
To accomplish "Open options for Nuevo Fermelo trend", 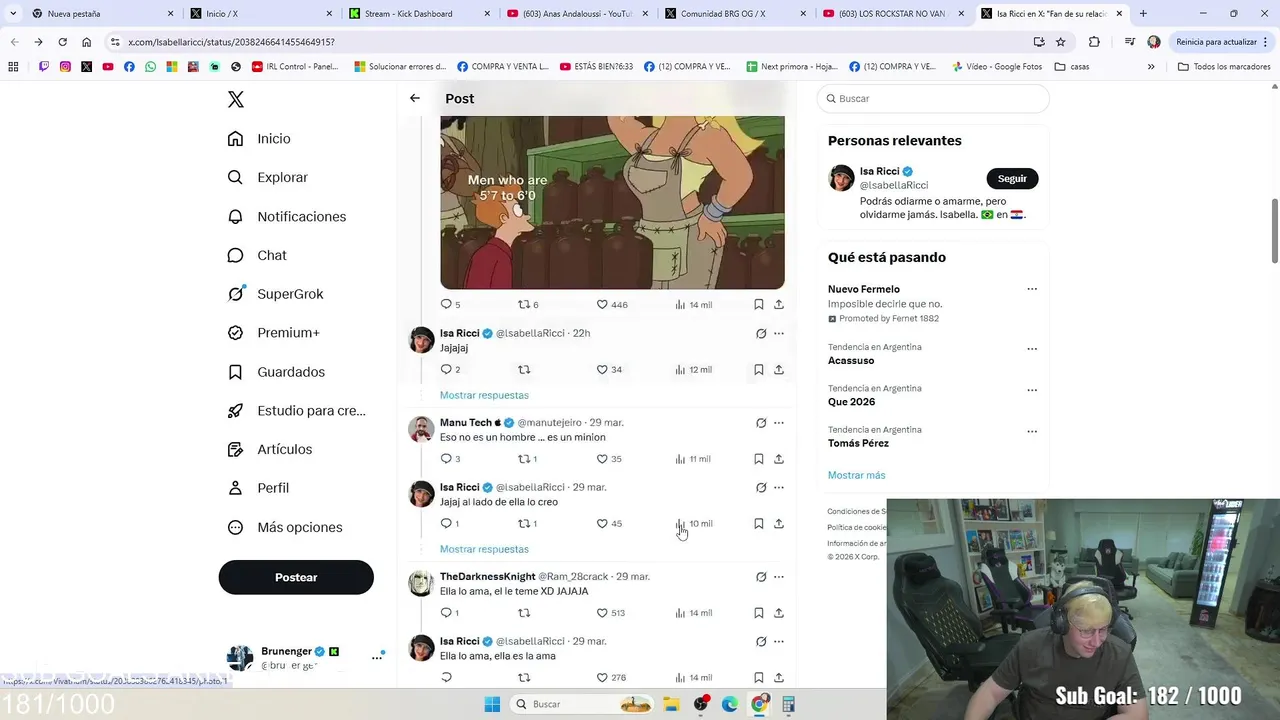I will (1032, 289).
